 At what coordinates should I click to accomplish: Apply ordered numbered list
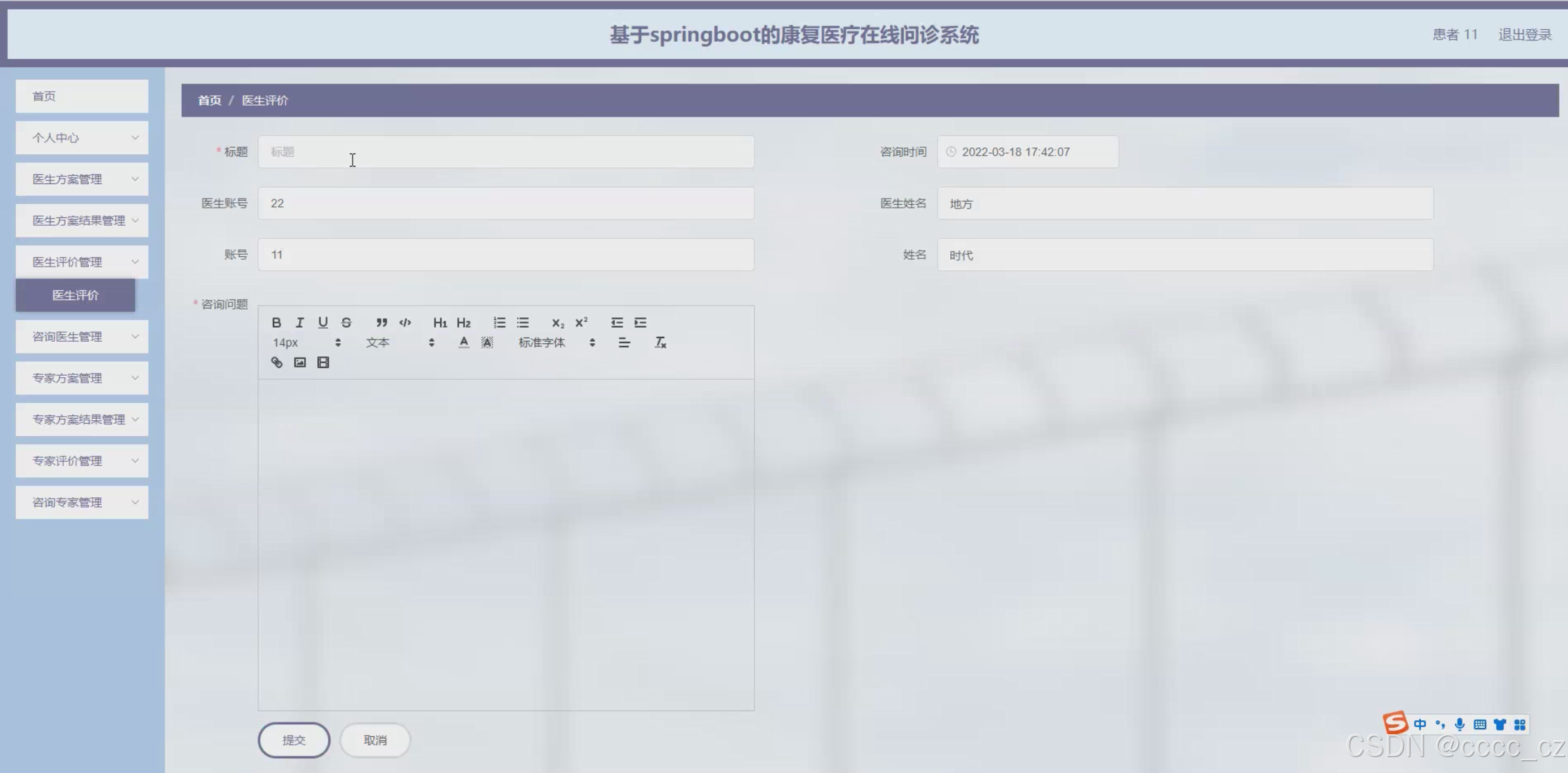499,322
